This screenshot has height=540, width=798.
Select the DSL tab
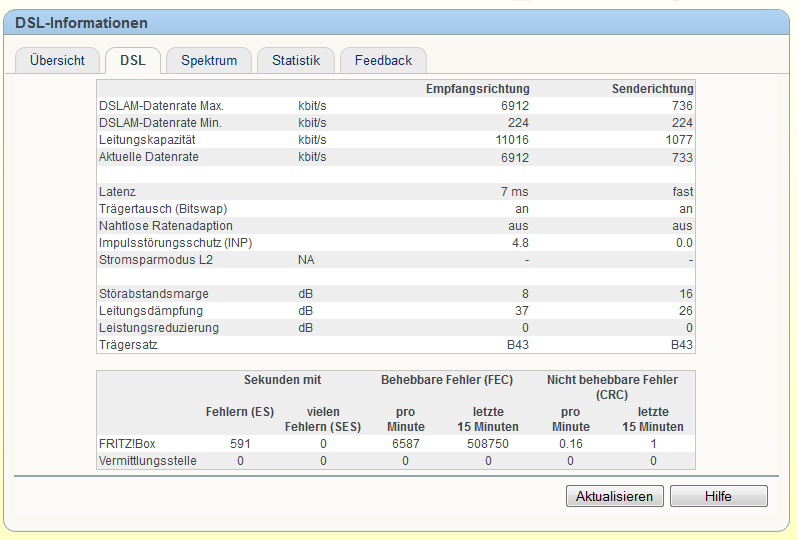point(133,61)
